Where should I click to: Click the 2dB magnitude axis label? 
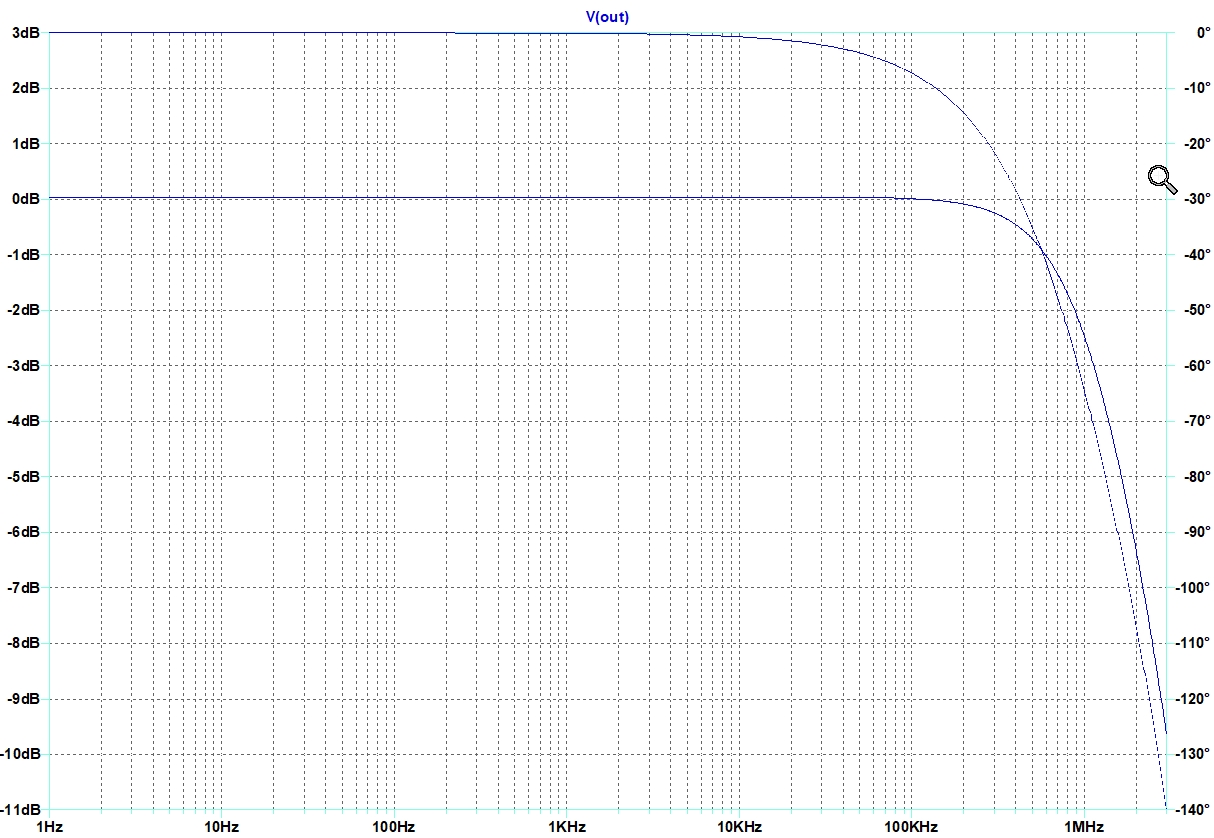26,88
